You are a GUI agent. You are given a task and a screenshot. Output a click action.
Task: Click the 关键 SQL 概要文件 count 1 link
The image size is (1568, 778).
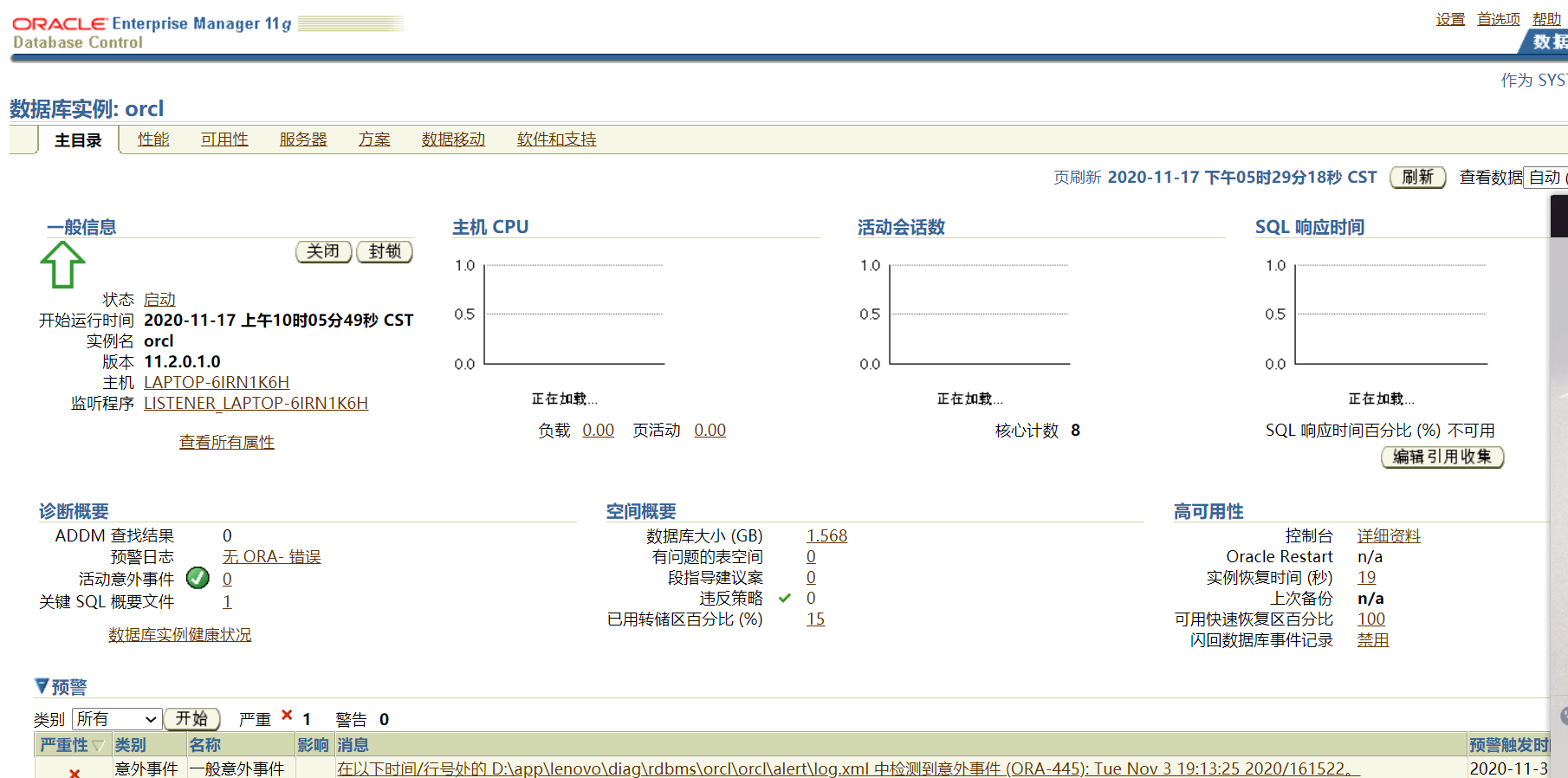pyautogui.click(x=227, y=602)
